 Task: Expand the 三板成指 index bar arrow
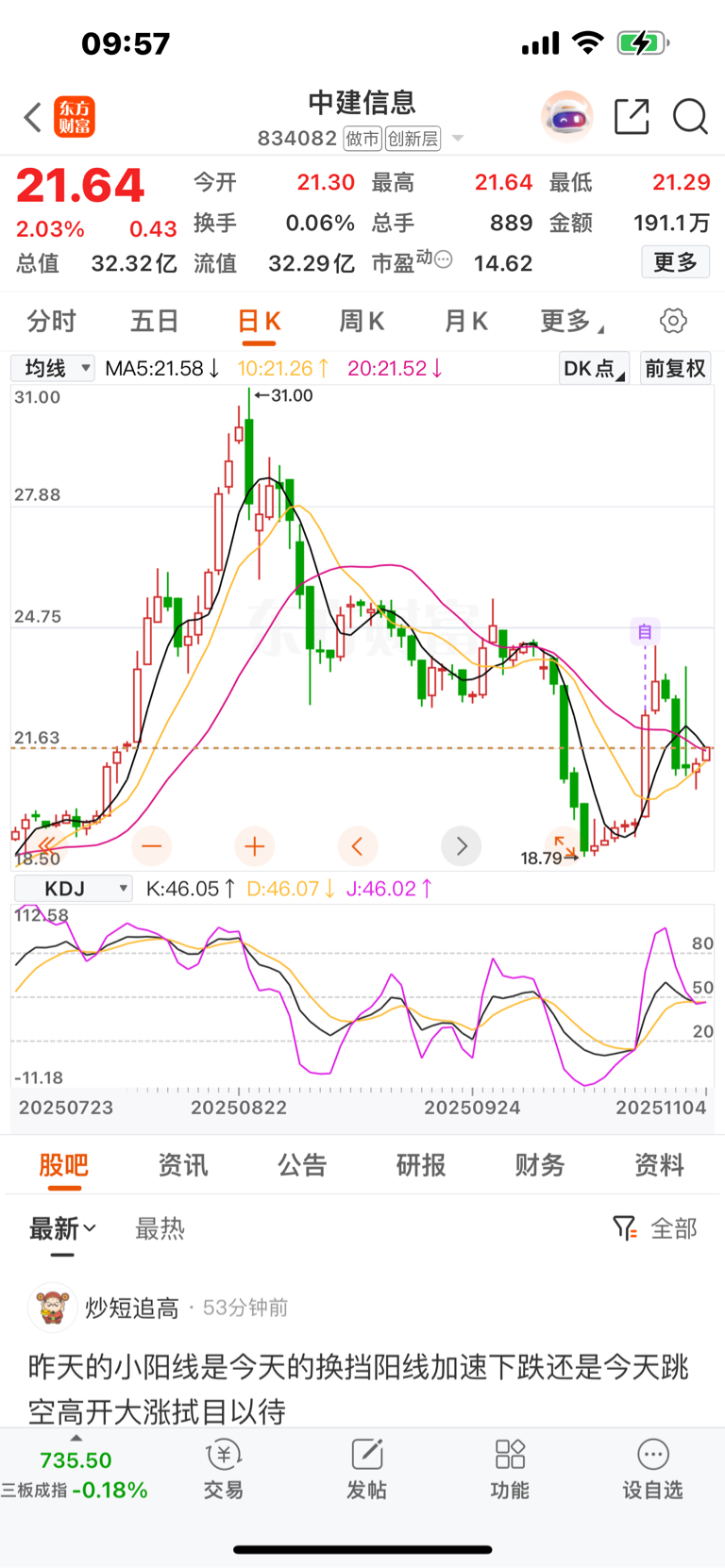76,1438
